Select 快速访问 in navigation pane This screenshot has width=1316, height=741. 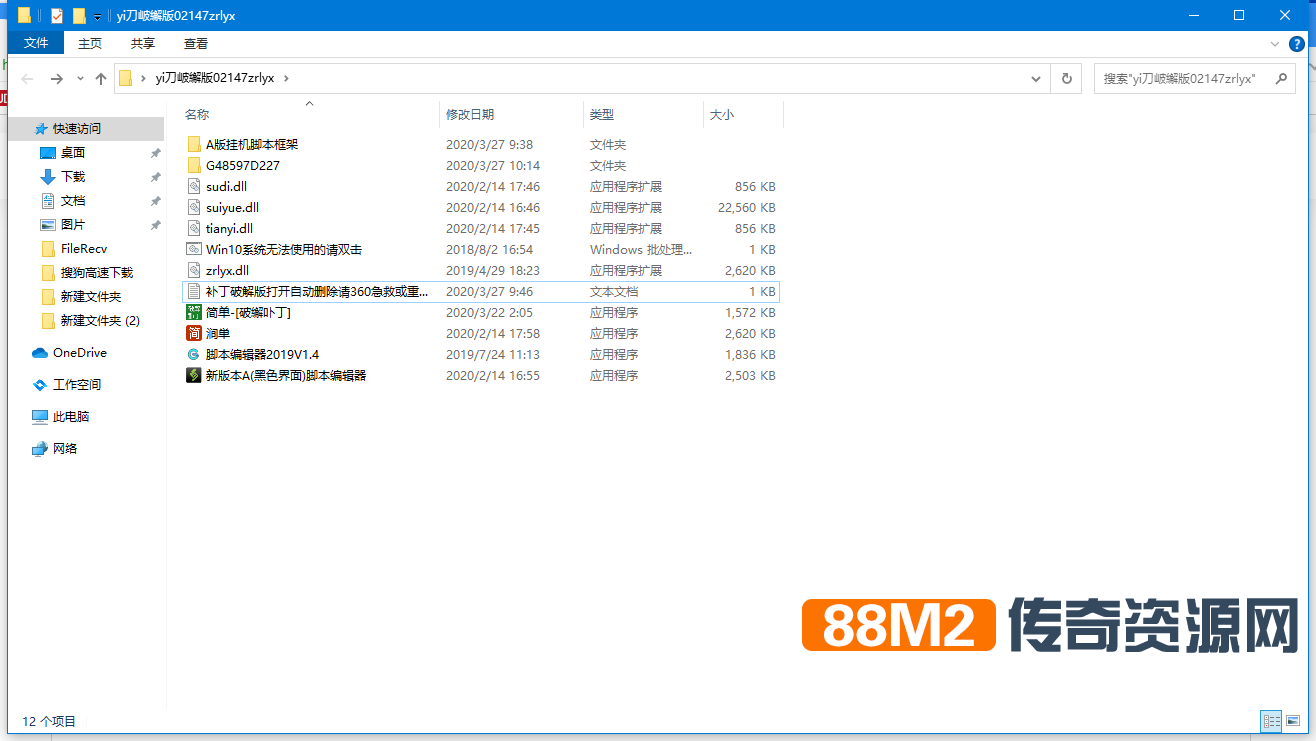point(77,128)
